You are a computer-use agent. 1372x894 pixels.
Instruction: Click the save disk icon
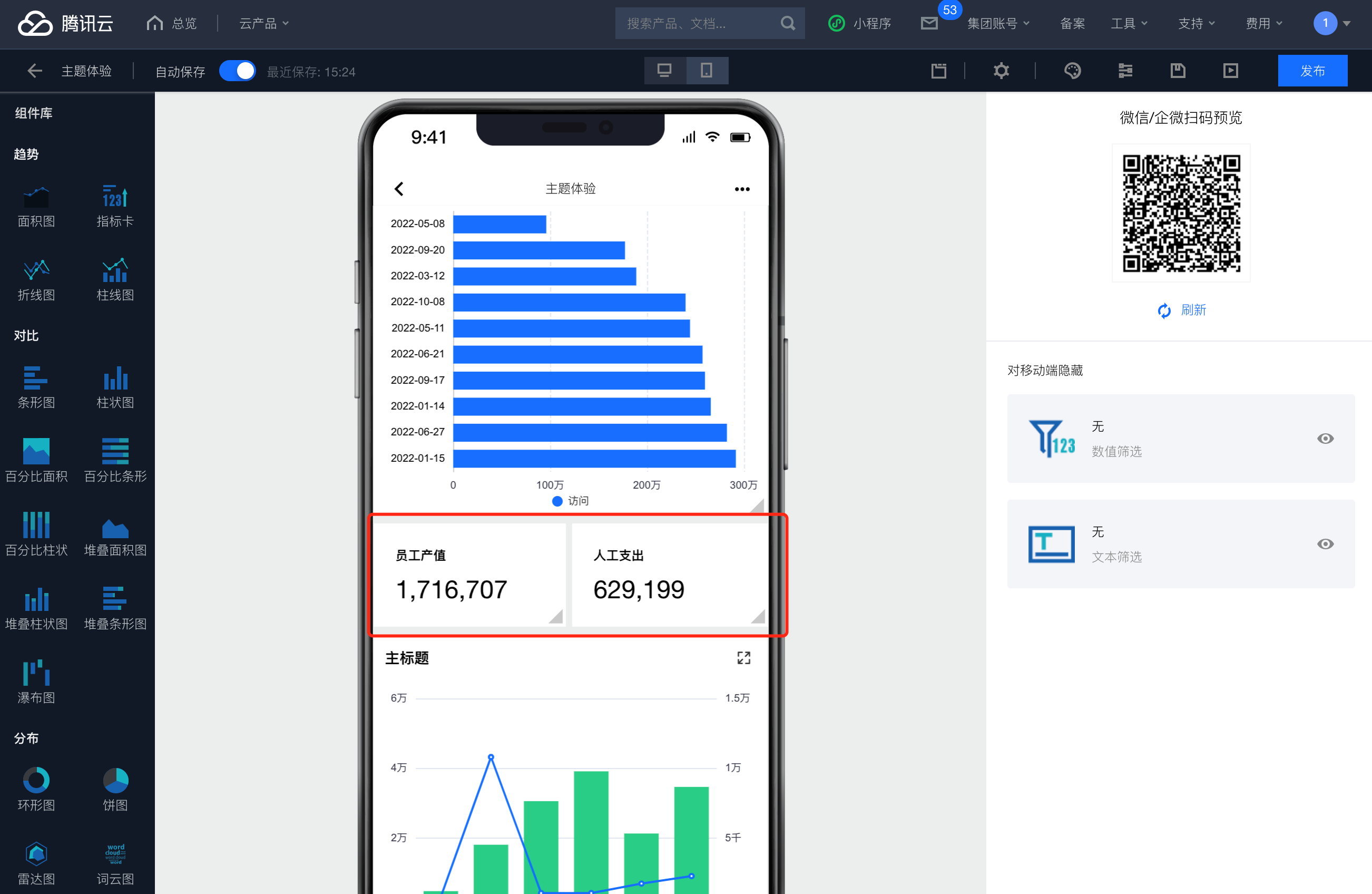click(1178, 71)
